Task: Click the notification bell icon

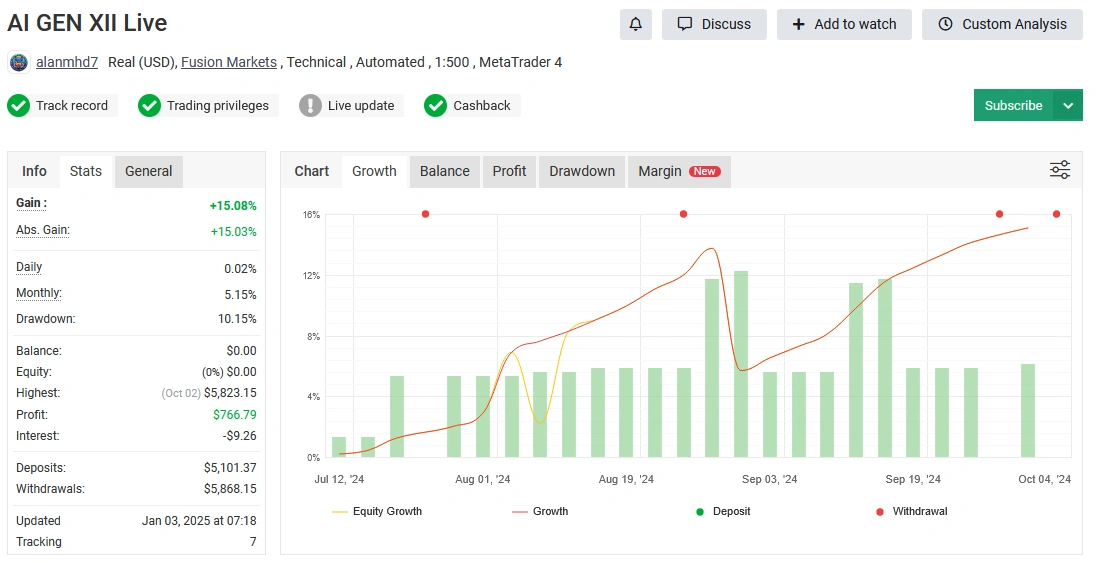Action: 635,24
